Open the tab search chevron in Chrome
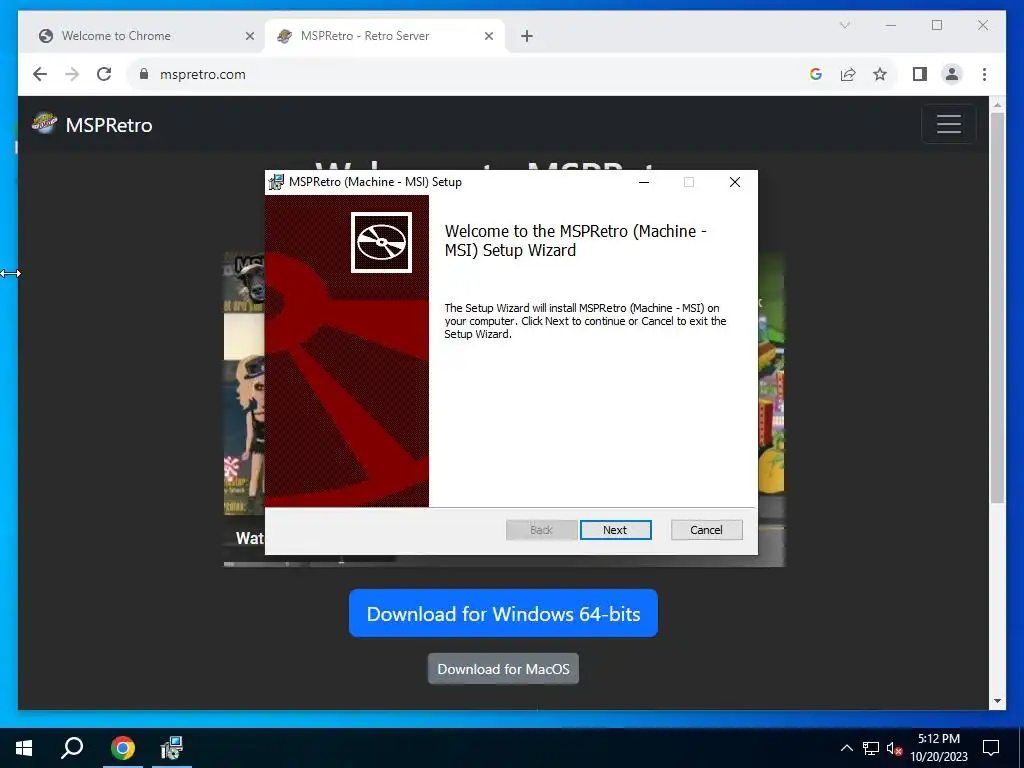1024x768 pixels. point(844,25)
